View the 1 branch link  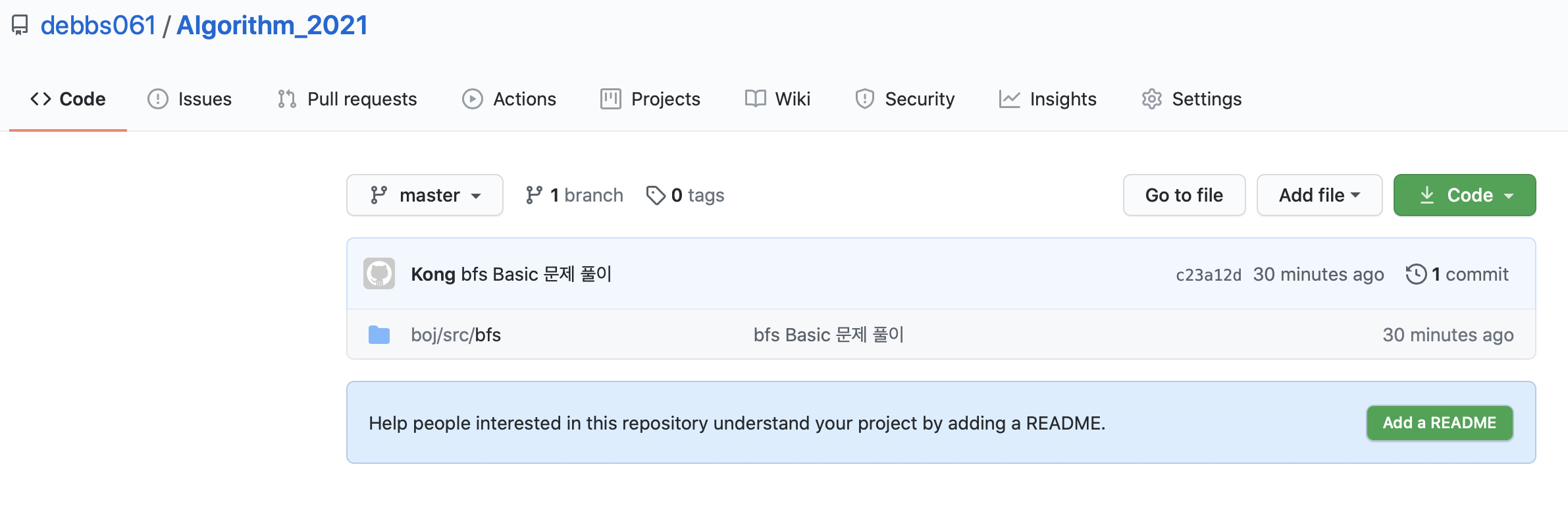coord(575,195)
